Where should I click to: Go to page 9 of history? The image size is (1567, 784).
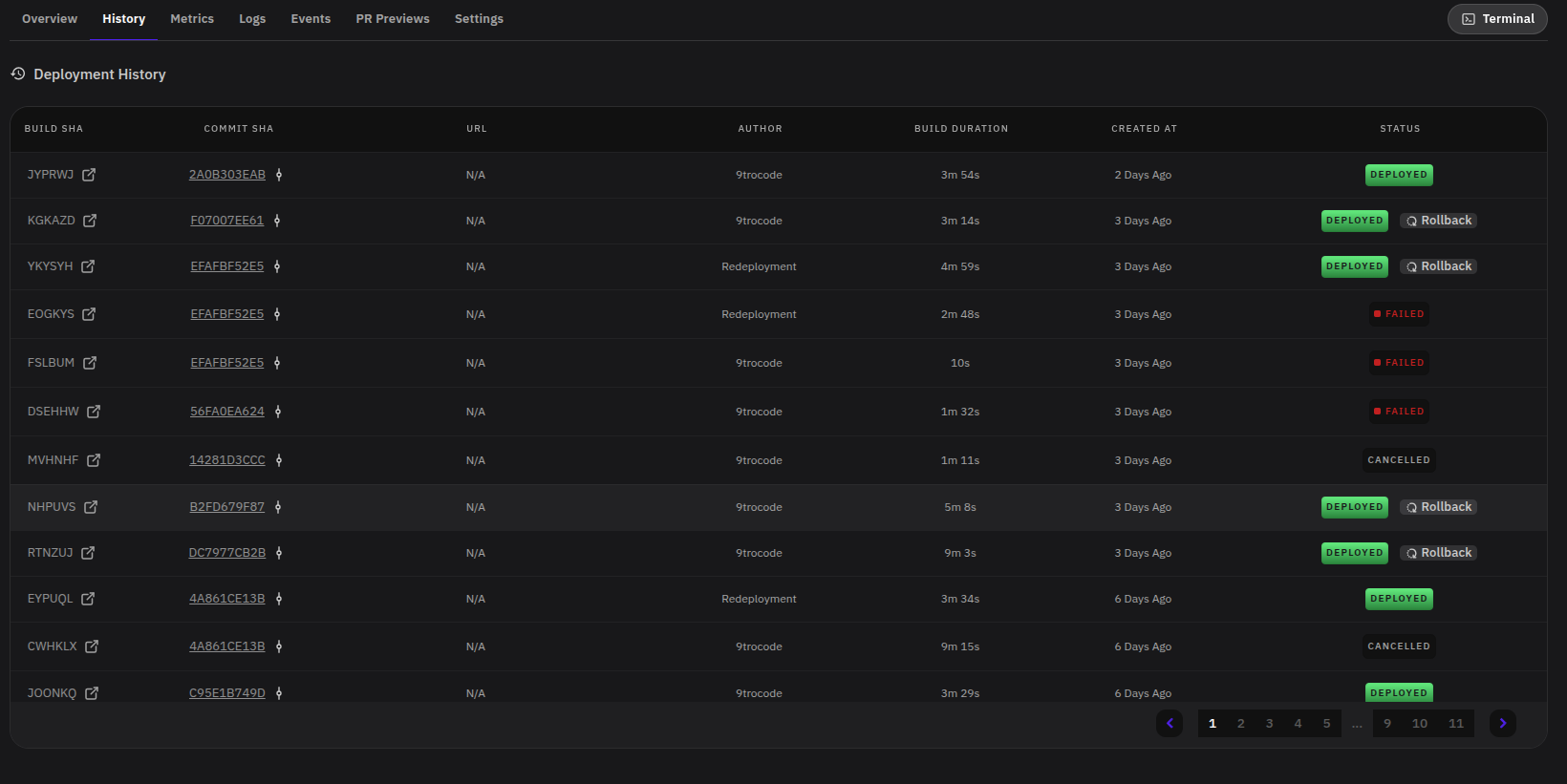coord(1387,723)
